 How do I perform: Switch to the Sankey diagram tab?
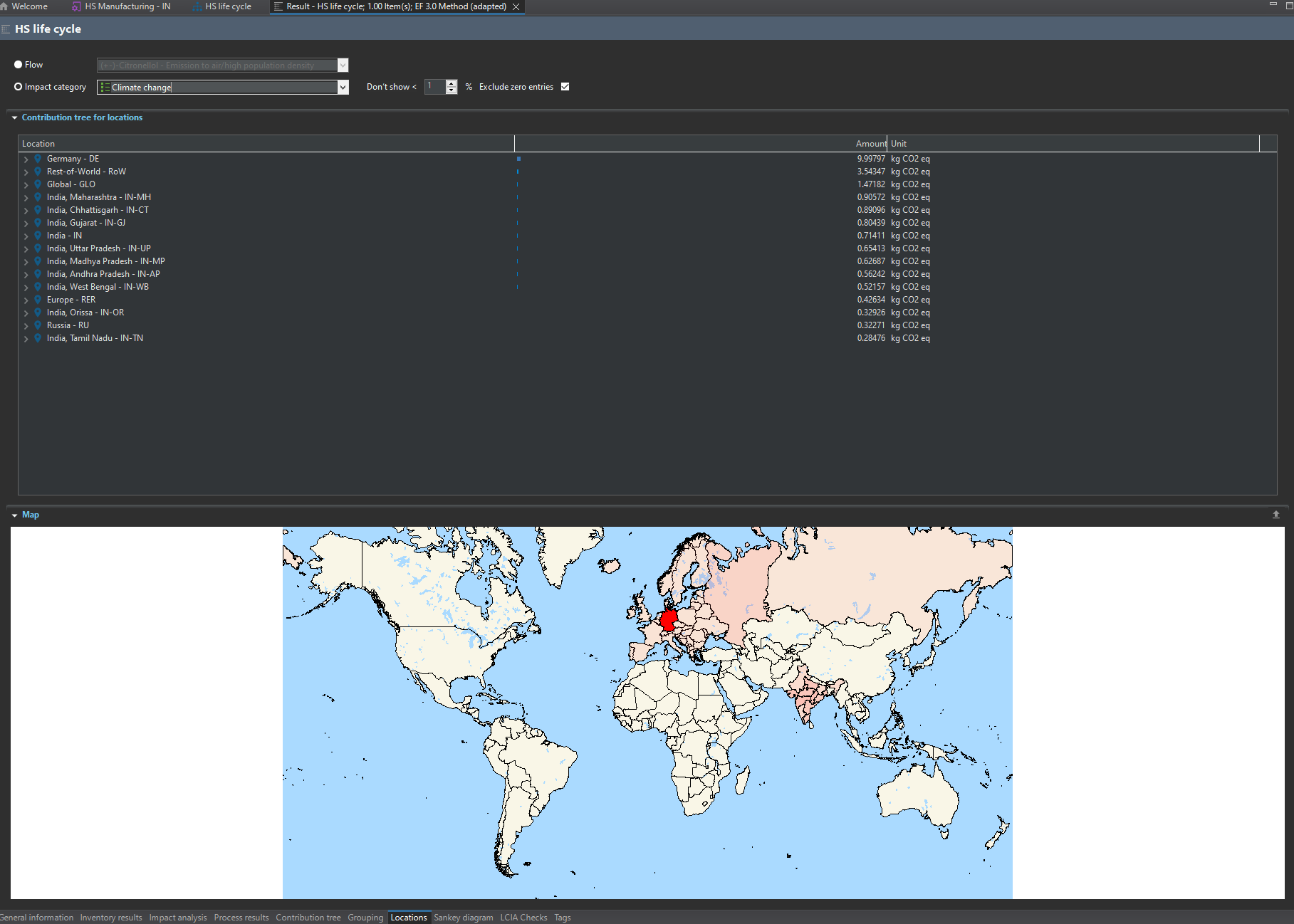(463, 918)
